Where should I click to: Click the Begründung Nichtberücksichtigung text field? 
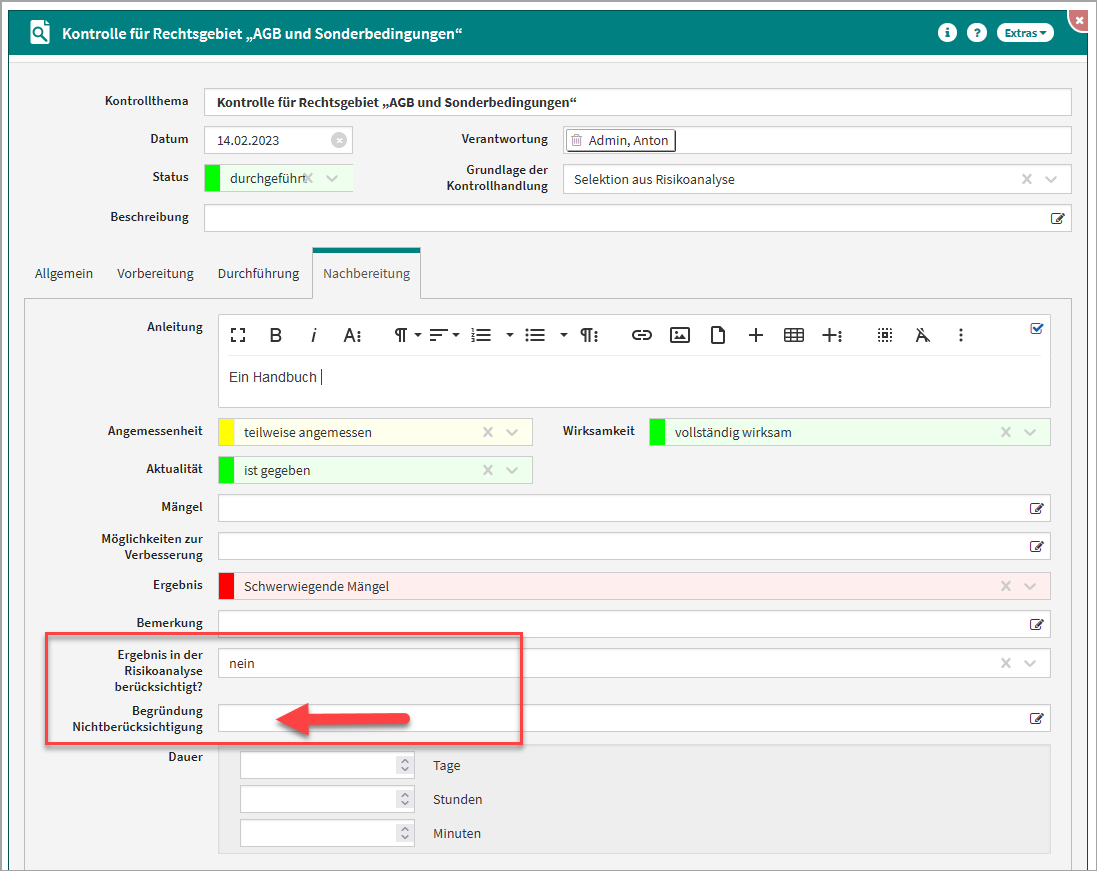click(x=620, y=718)
